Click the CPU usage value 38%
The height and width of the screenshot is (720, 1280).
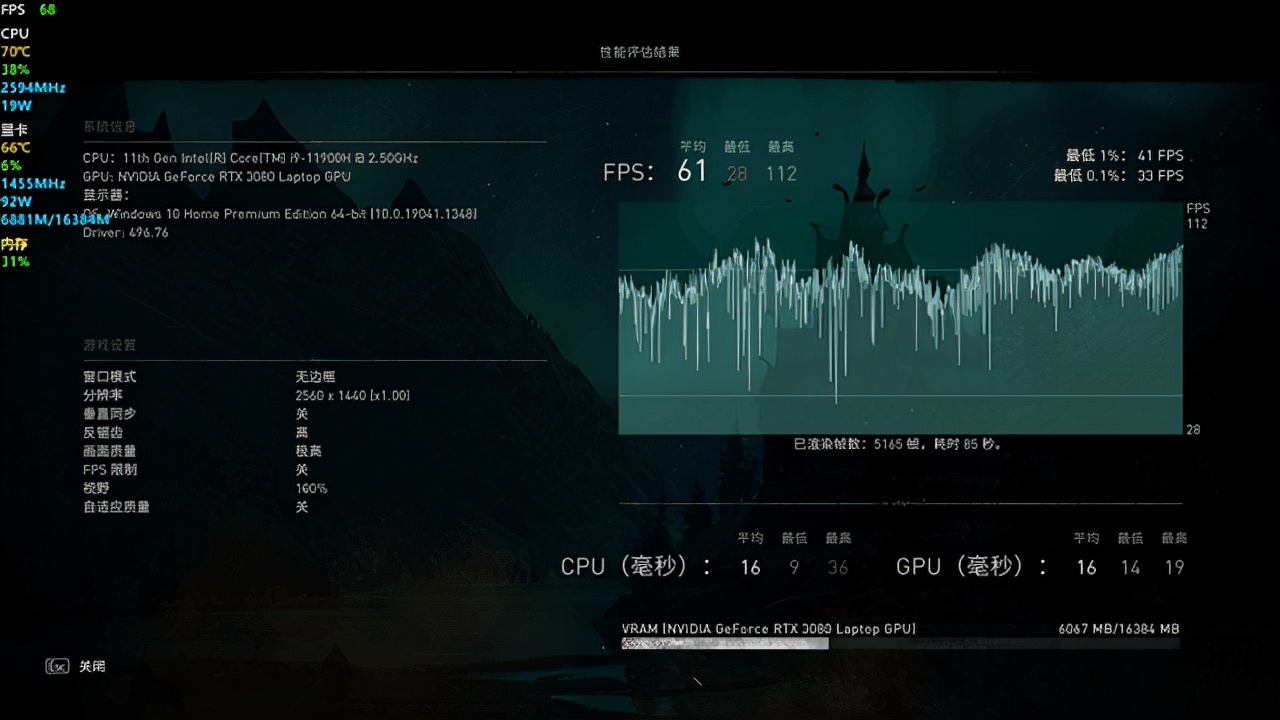pos(15,70)
